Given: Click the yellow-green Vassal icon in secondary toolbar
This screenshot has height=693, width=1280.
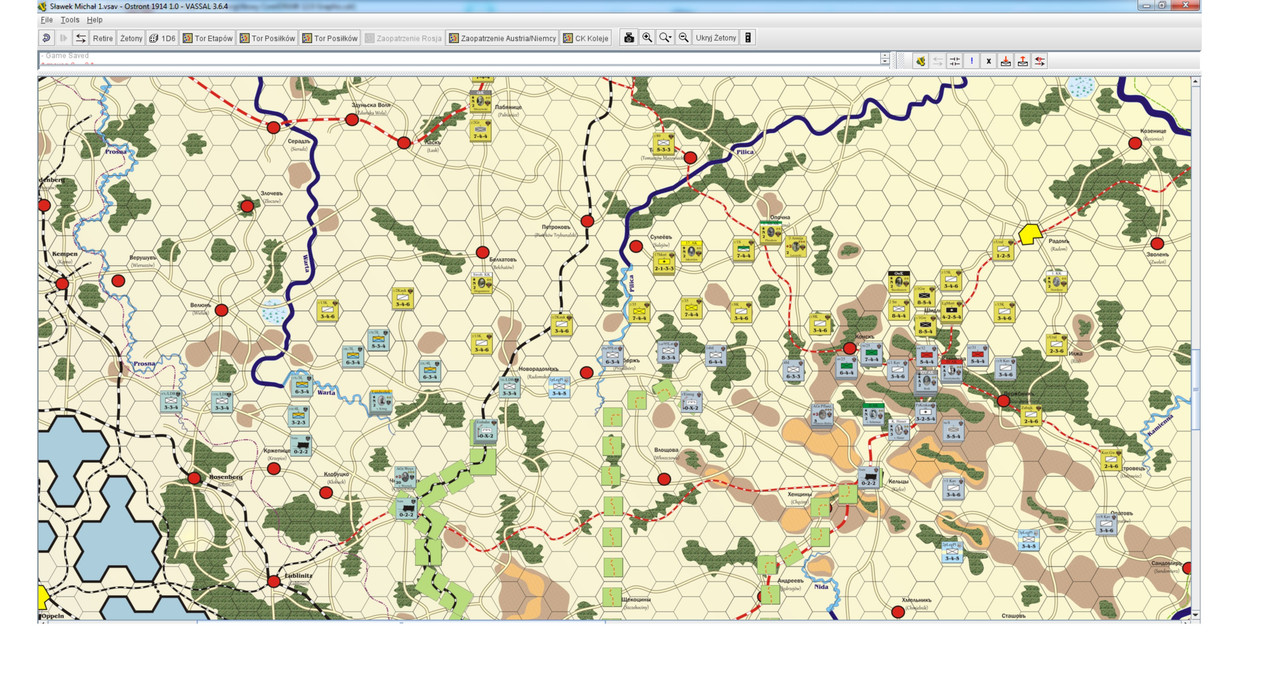Looking at the screenshot, I should (920, 61).
